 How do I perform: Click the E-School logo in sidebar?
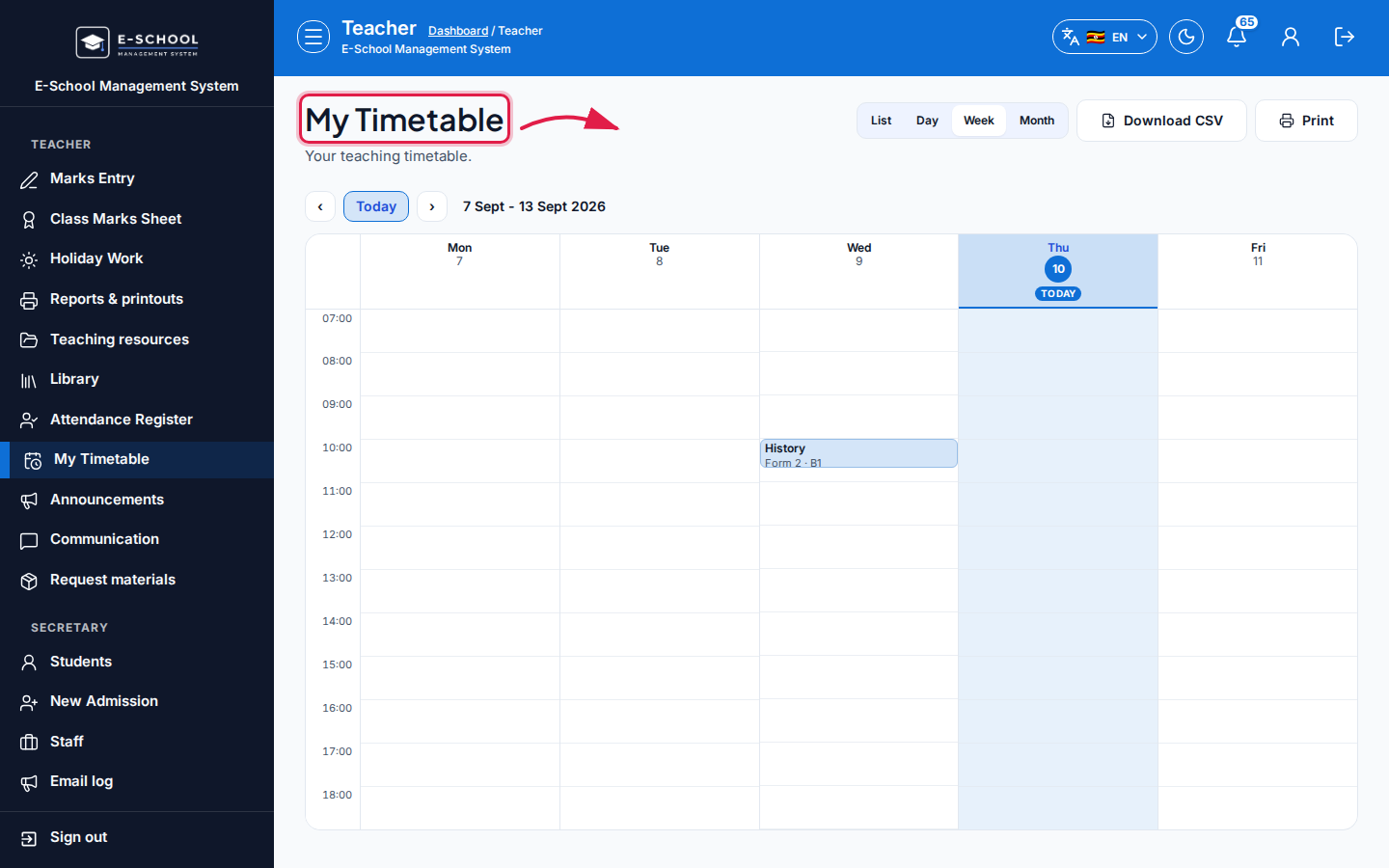(137, 41)
